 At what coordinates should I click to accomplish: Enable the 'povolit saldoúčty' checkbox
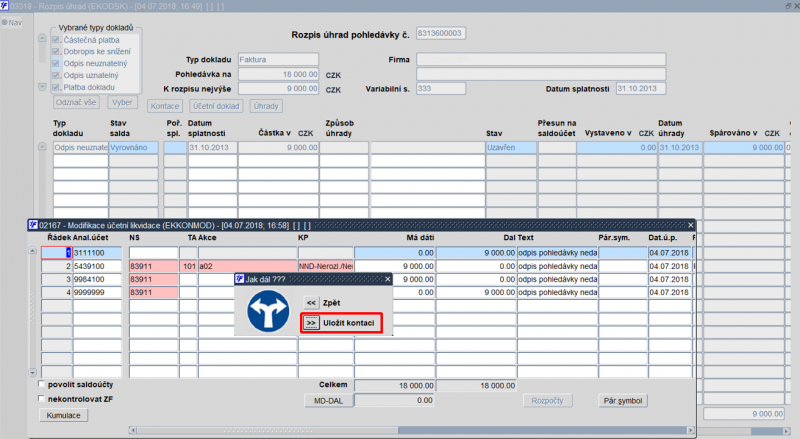click(x=41, y=384)
